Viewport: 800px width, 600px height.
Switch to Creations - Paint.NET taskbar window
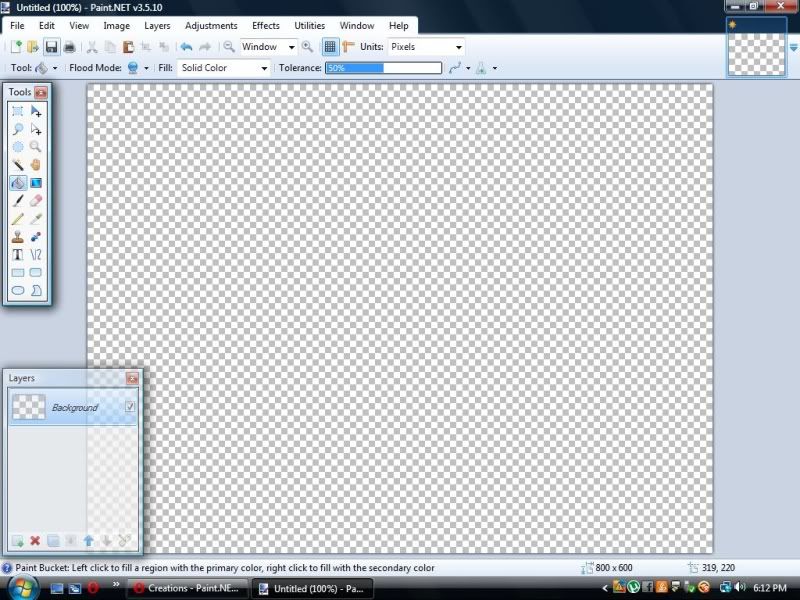[187, 588]
